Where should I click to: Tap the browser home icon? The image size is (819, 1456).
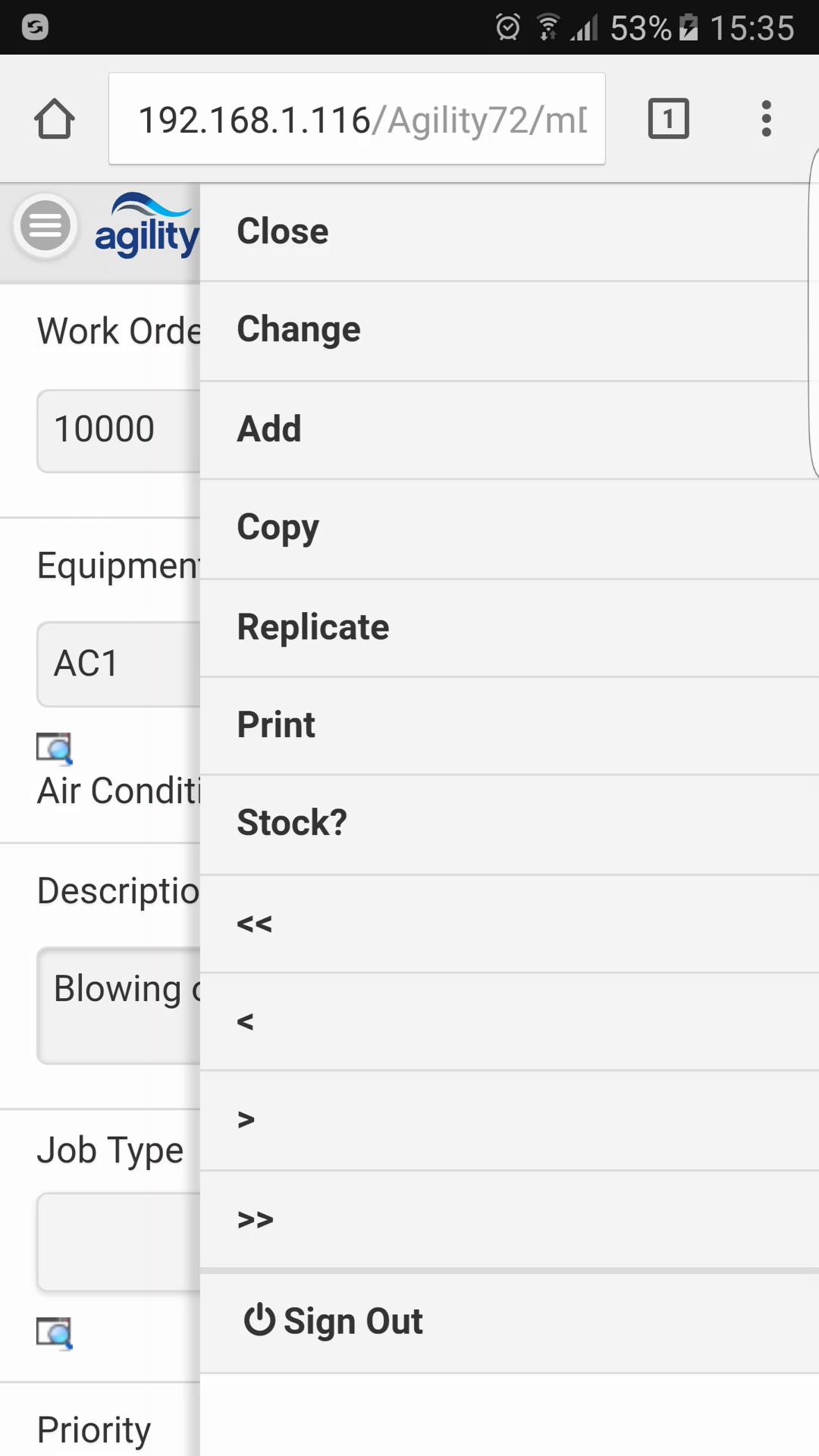[55, 119]
